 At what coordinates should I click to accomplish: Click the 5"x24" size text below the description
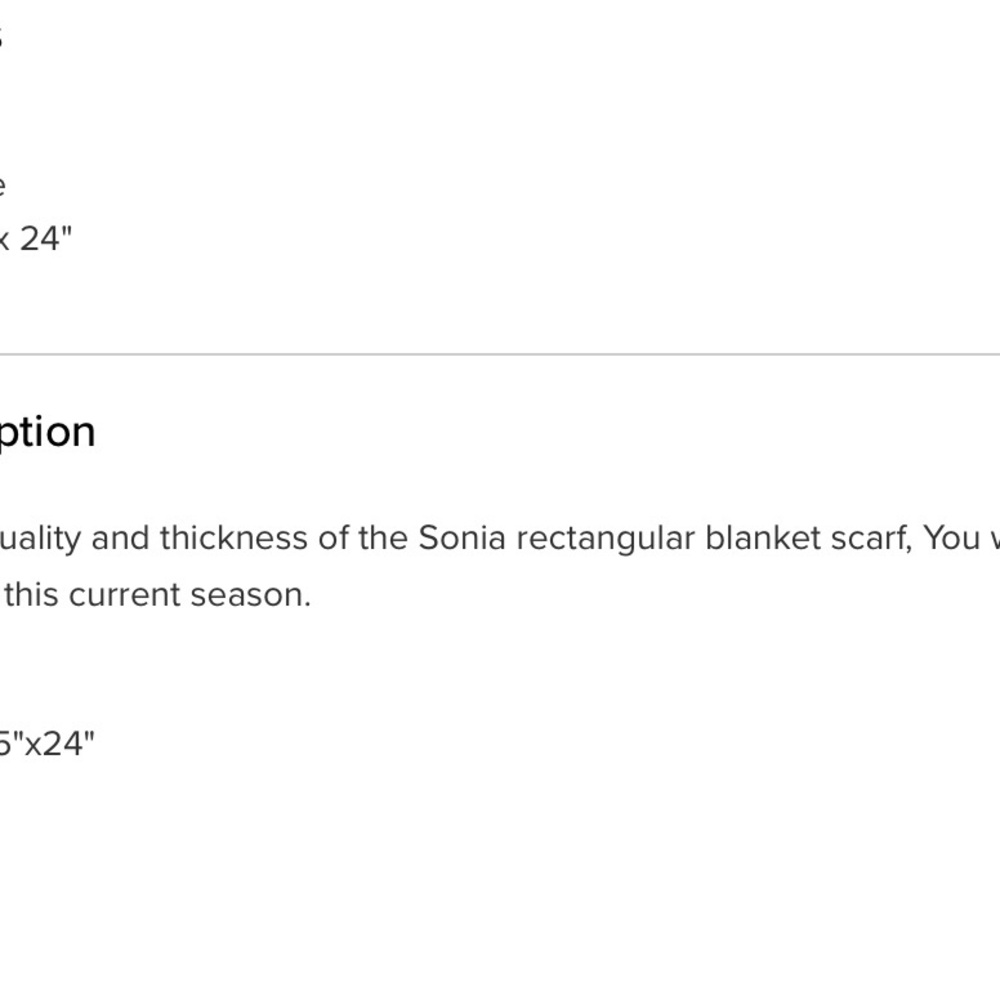[46, 744]
